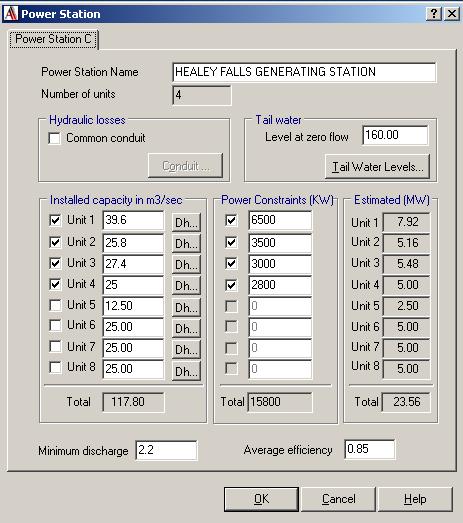The height and width of the screenshot is (523, 463).
Task: Click the installed capacity Total 117.80
Action: coord(133,402)
